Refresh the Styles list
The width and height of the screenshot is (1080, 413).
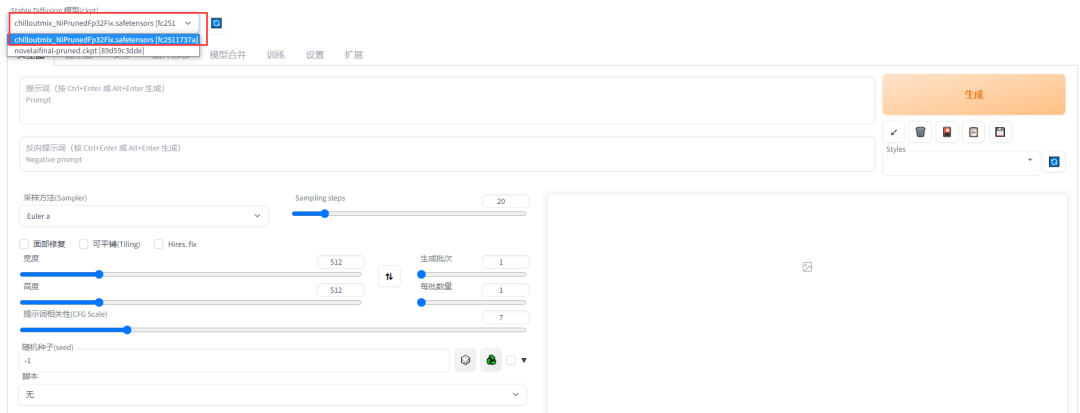pyautogui.click(x=1054, y=162)
